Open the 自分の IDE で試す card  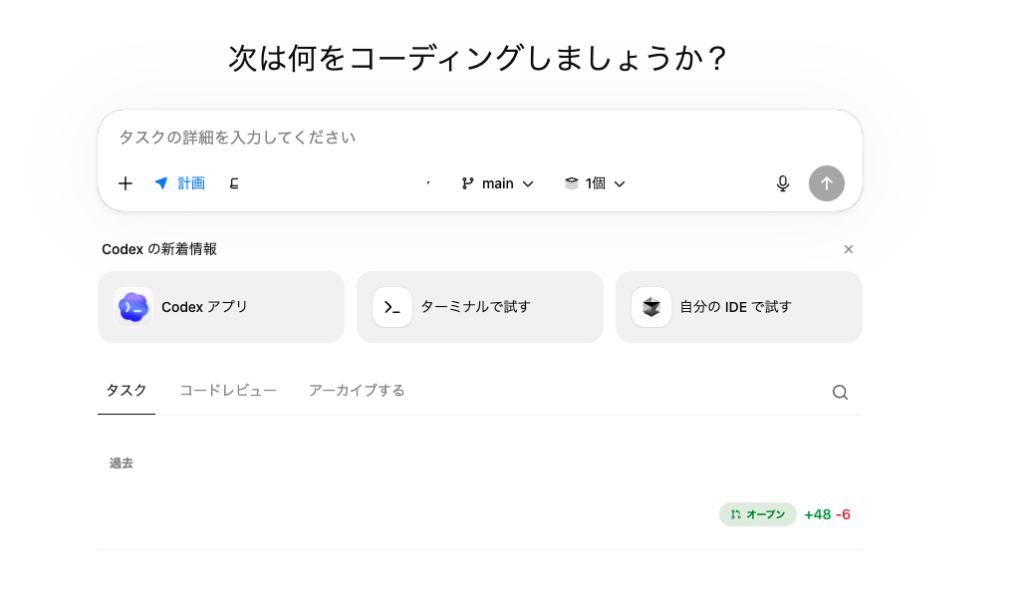pos(739,307)
